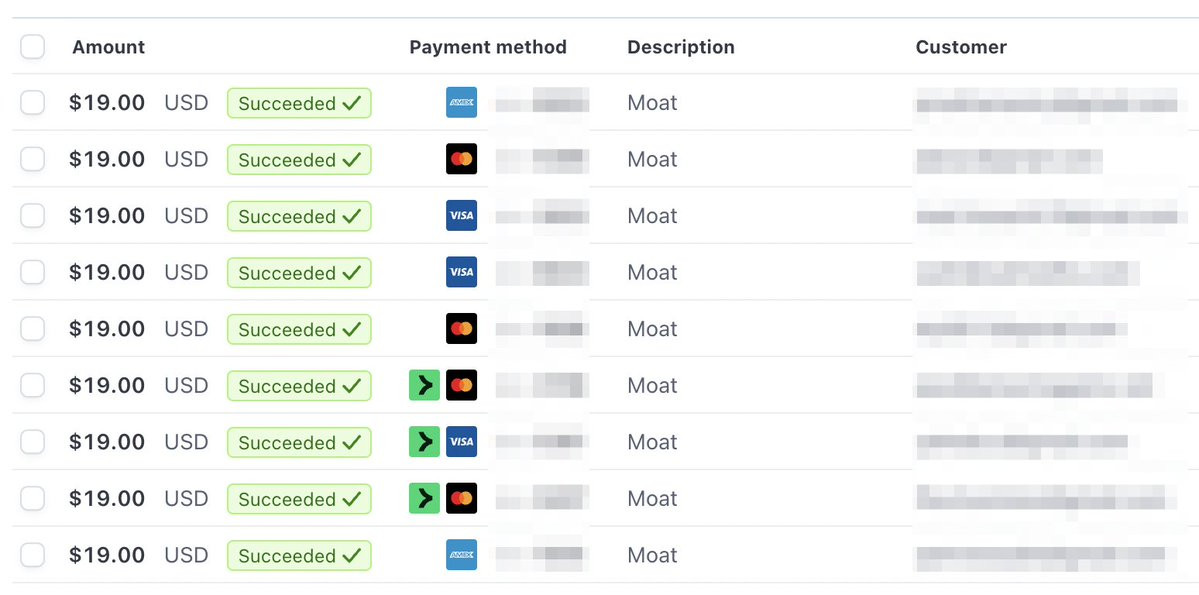This screenshot has width=1199, height=595.
Task: Click the Customer column header
Action: pyautogui.click(x=961, y=47)
